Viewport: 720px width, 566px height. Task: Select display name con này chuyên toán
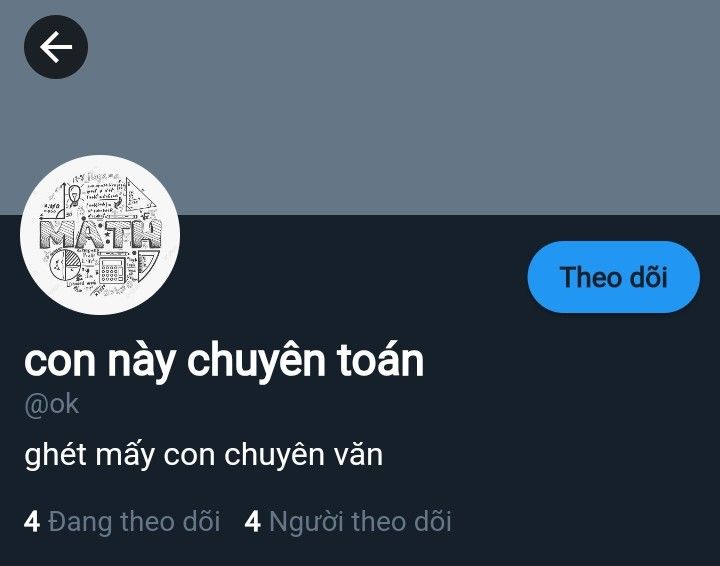coord(224,362)
